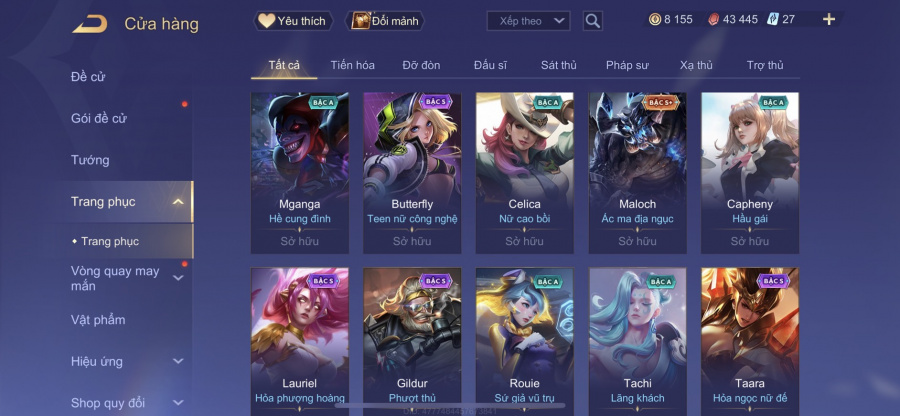Viewport: 900px width, 416px height.
Task: Open the search magnifier icon
Action: (592, 21)
